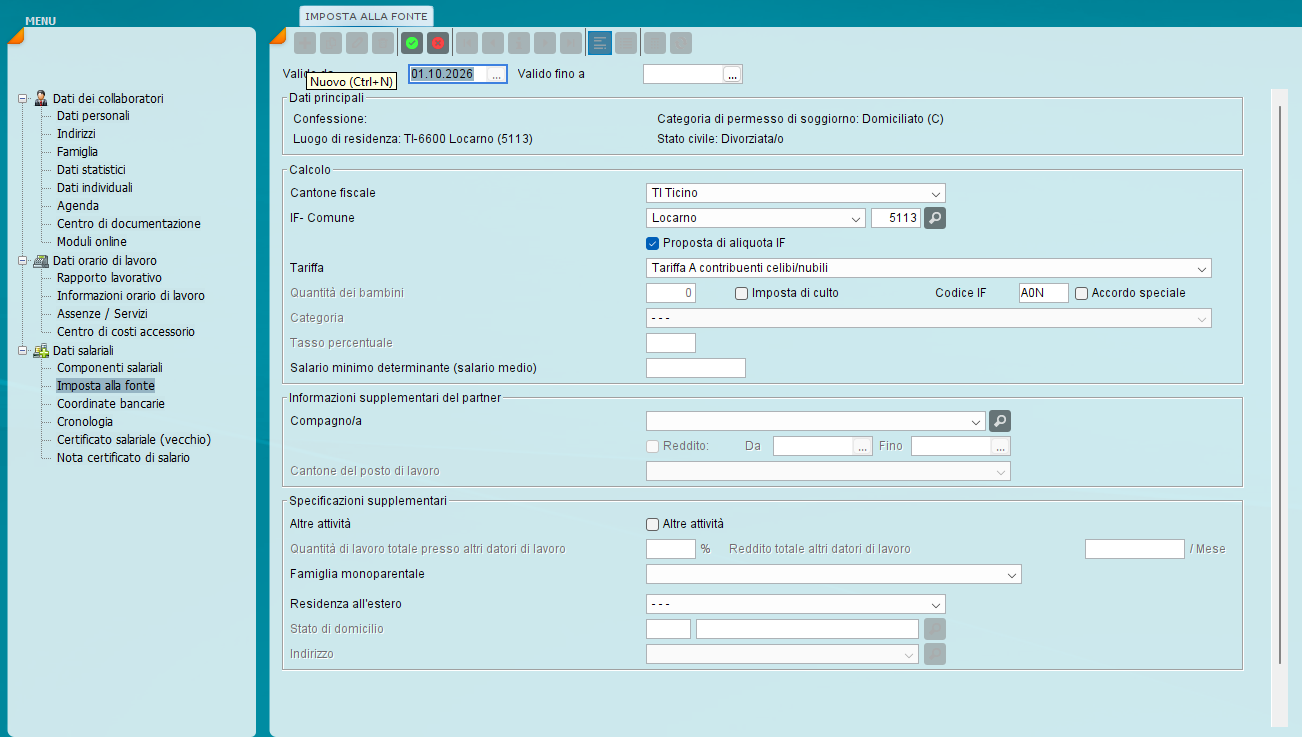Go to last record toolbar icon
Image resolution: width=1302 pixels, height=737 pixels.
click(x=571, y=43)
